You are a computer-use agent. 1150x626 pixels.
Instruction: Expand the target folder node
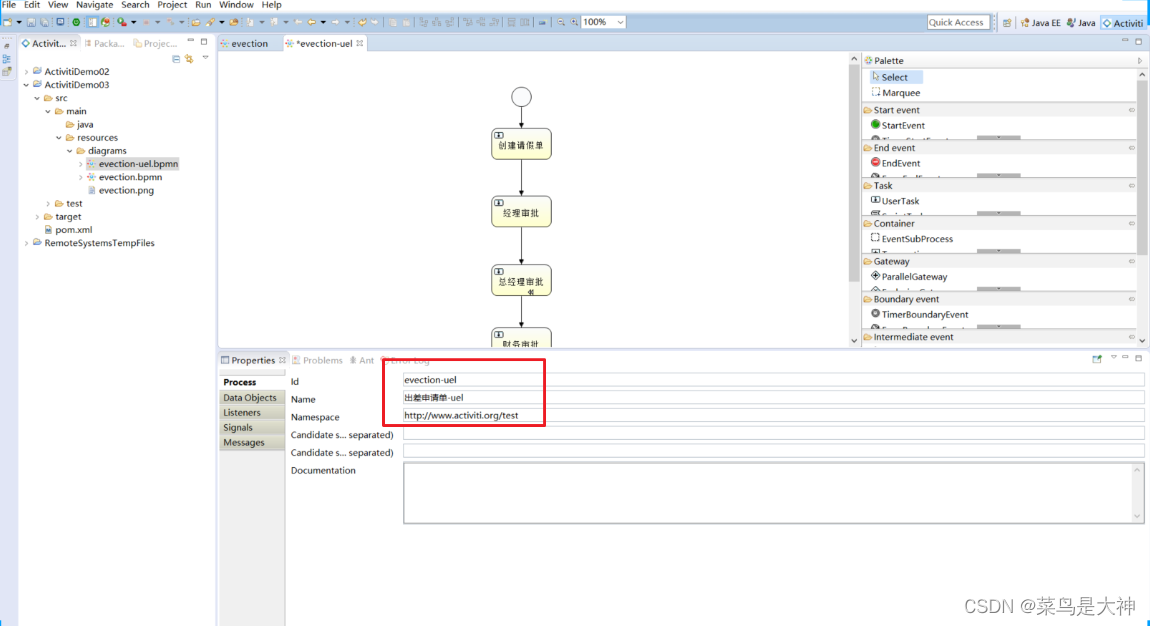(x=37, y=217)
